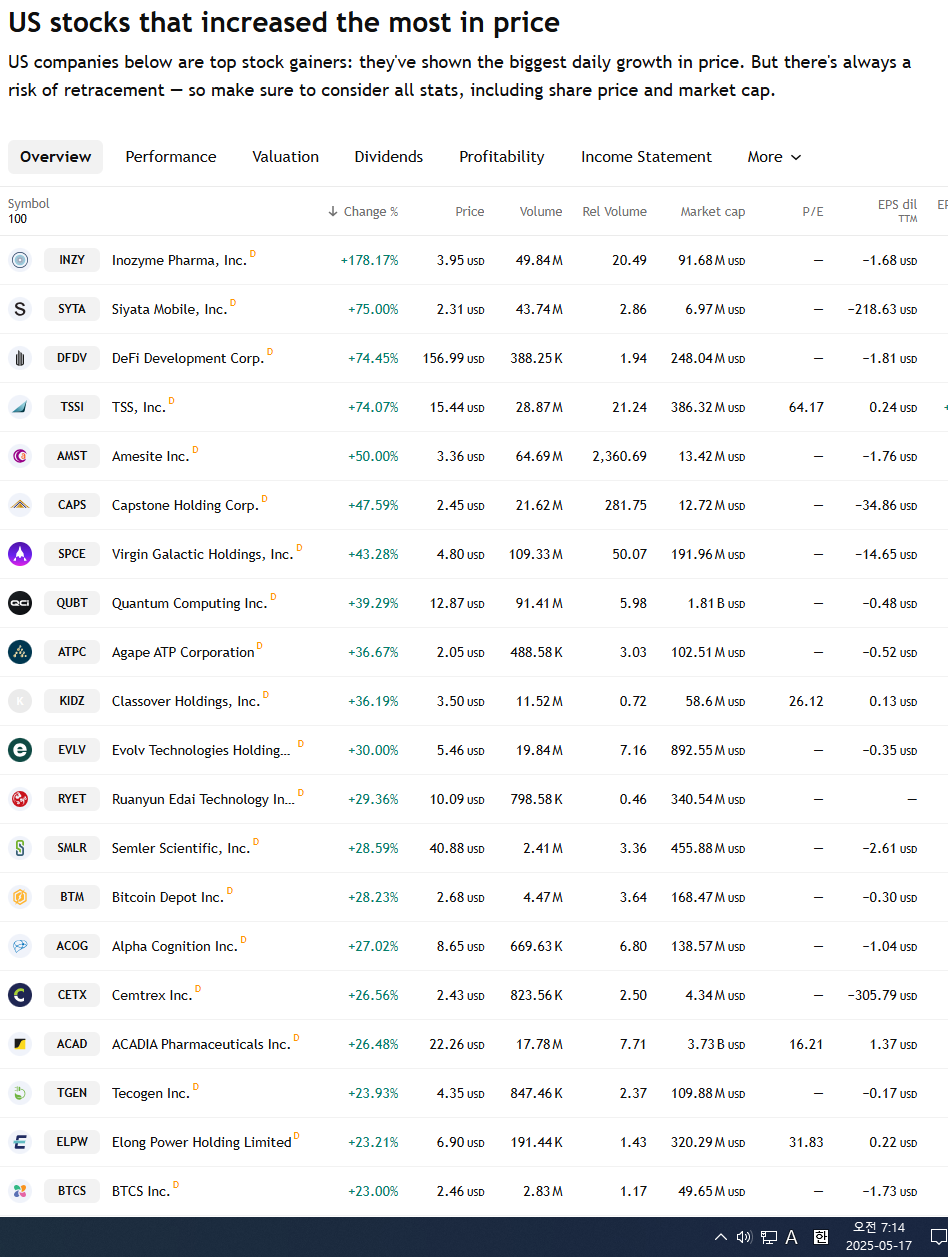Click the Quantum Computing Inc. logo icon
This screenshot has height=1257, width=948.
[20, 603]
